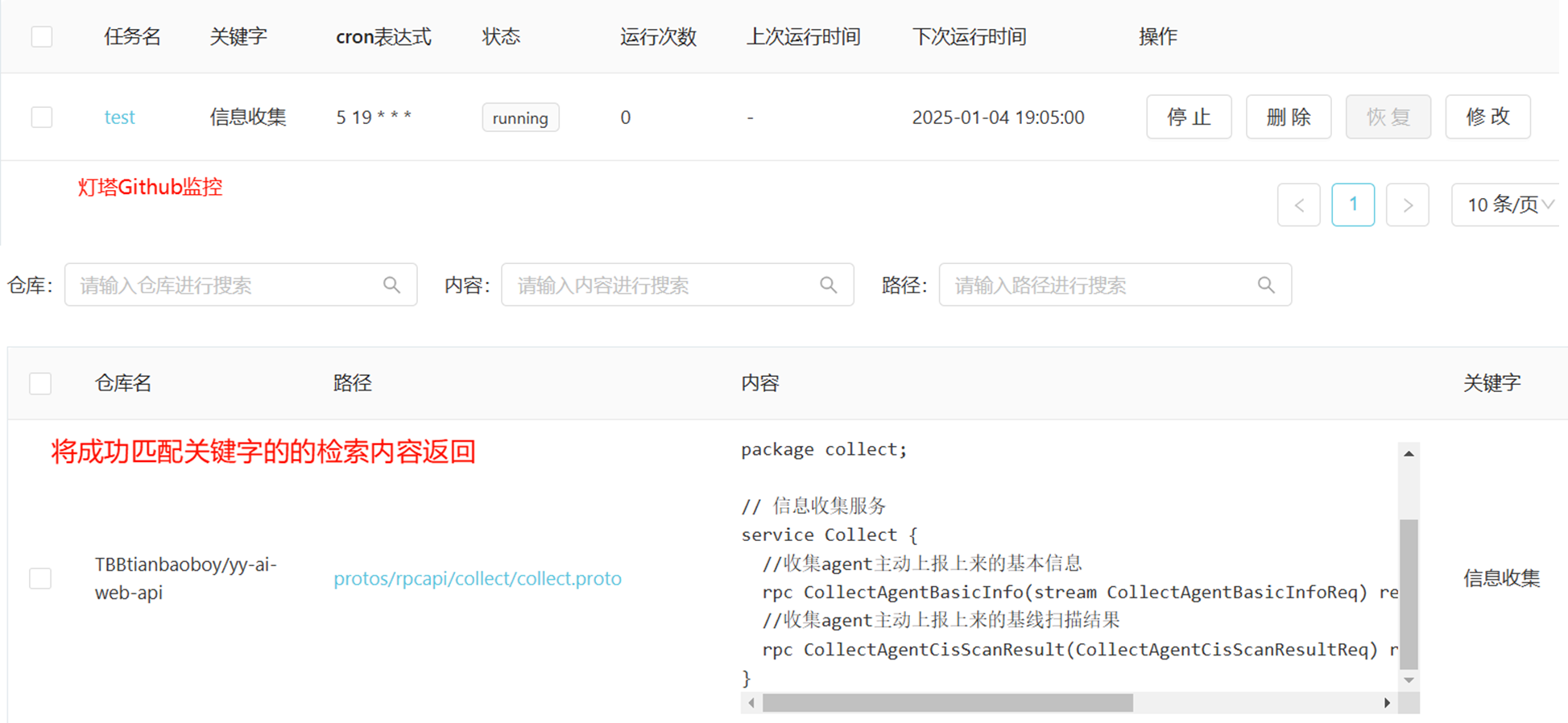
Task: Click the 路径 column header
Action: (x=353, y=383)
